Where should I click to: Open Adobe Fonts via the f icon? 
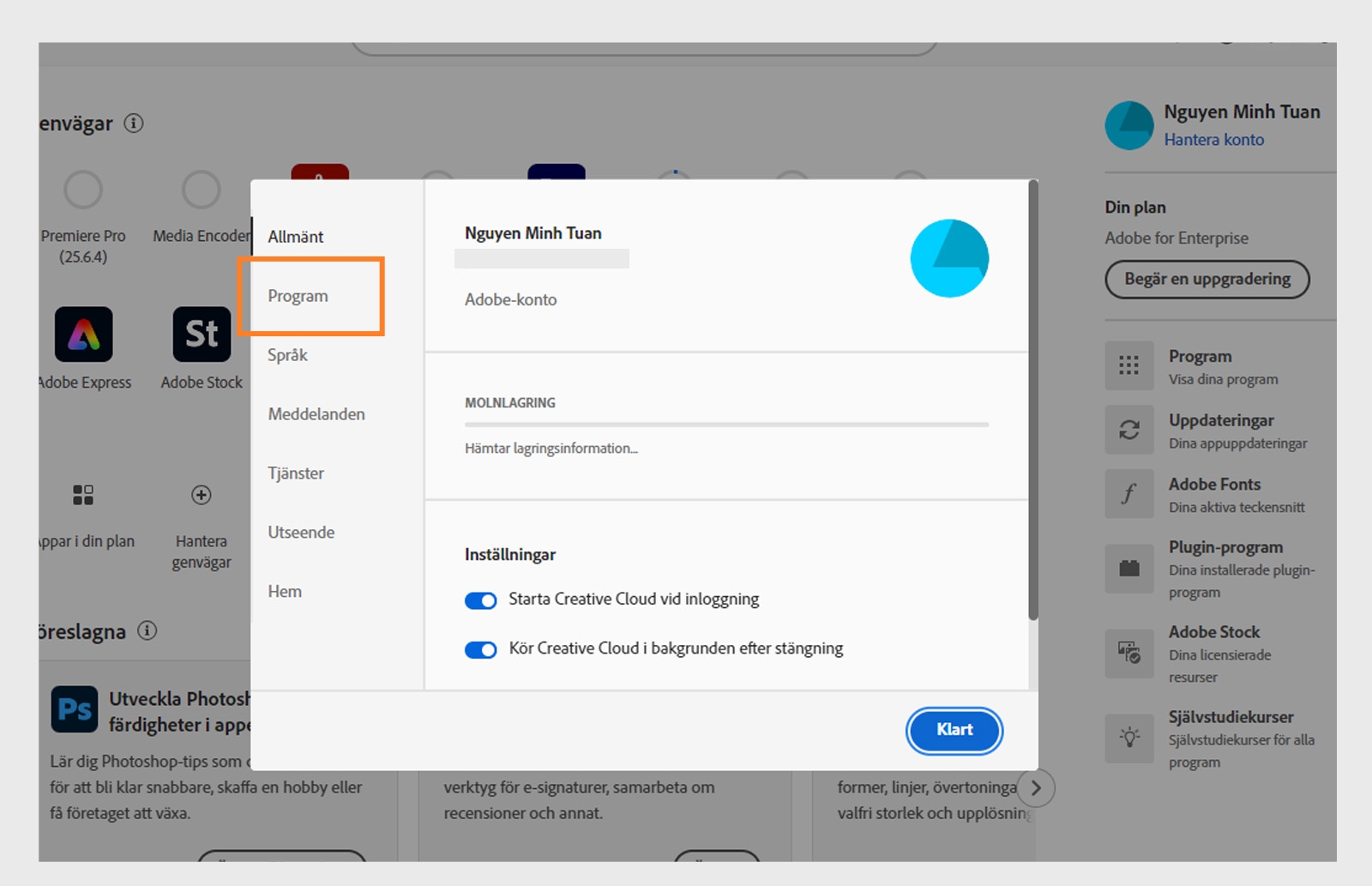pyautogui.click(x=1128, y=494)
